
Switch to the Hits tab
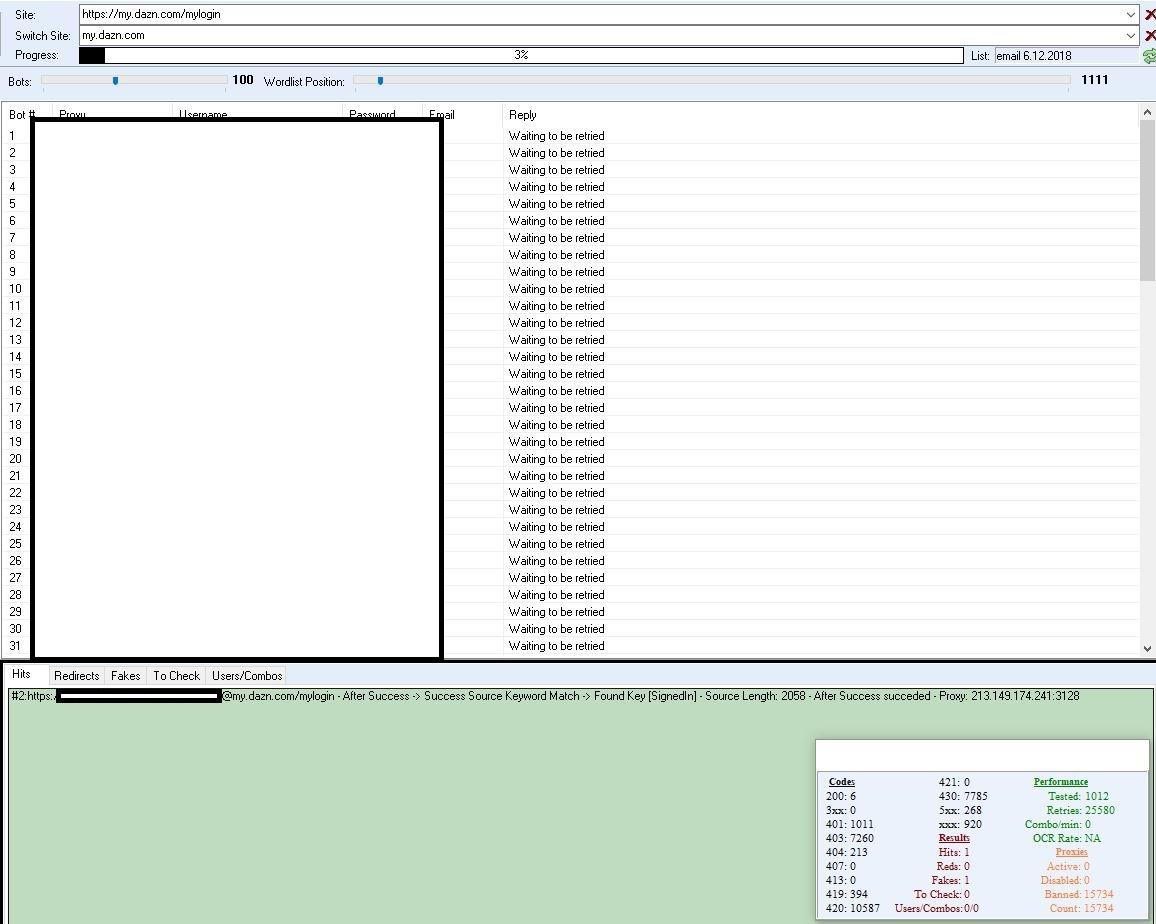[21, 674]
